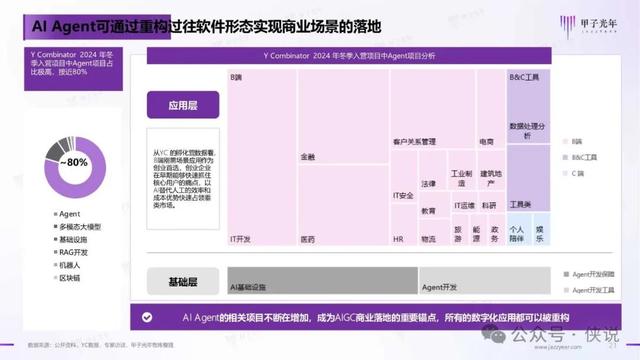
Task: Click the purple box mentioning 接近80%
Action: coord(73,69)
